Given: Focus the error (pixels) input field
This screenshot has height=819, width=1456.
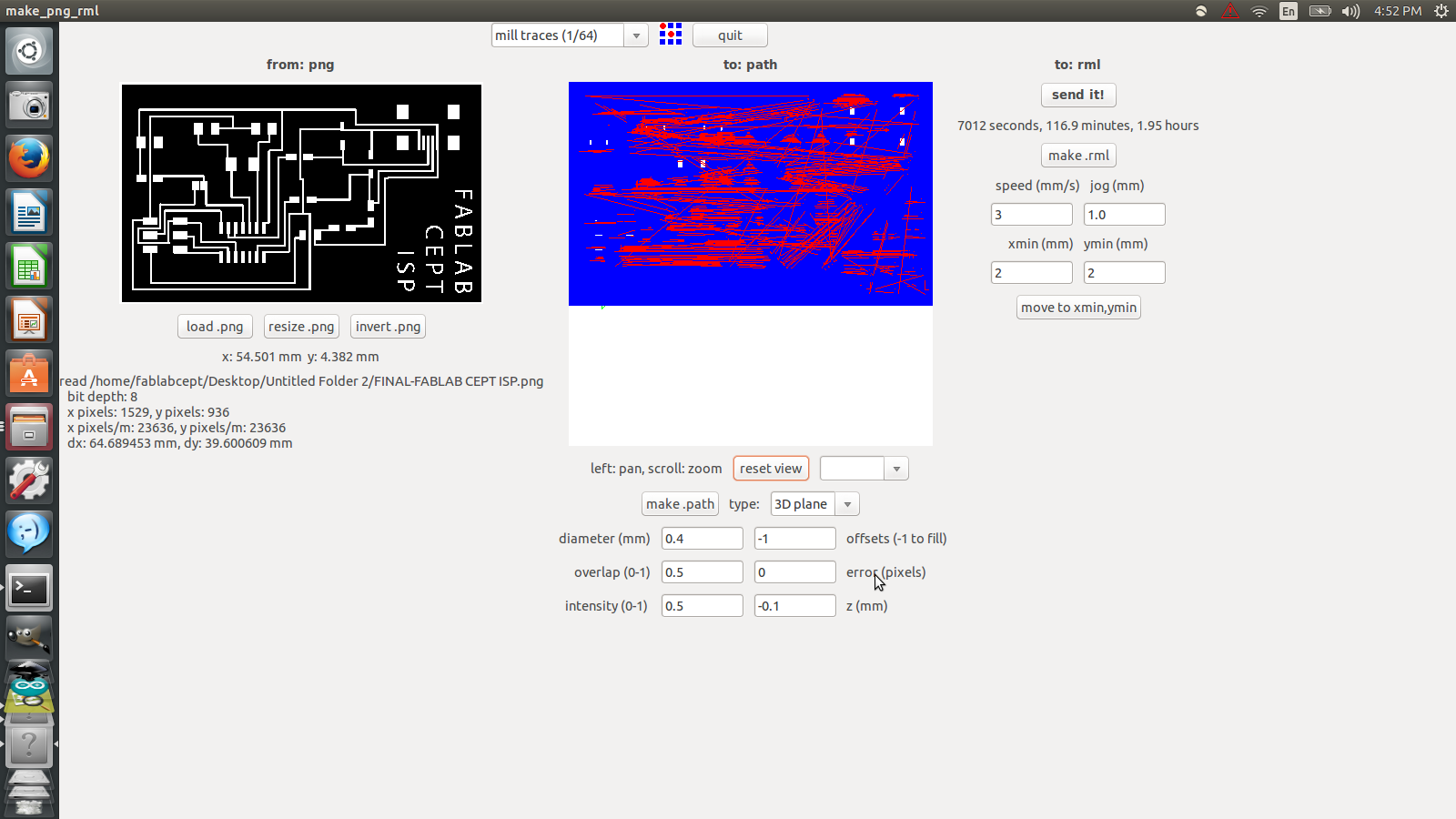Looking at the screenshot, I should point(795,572).
